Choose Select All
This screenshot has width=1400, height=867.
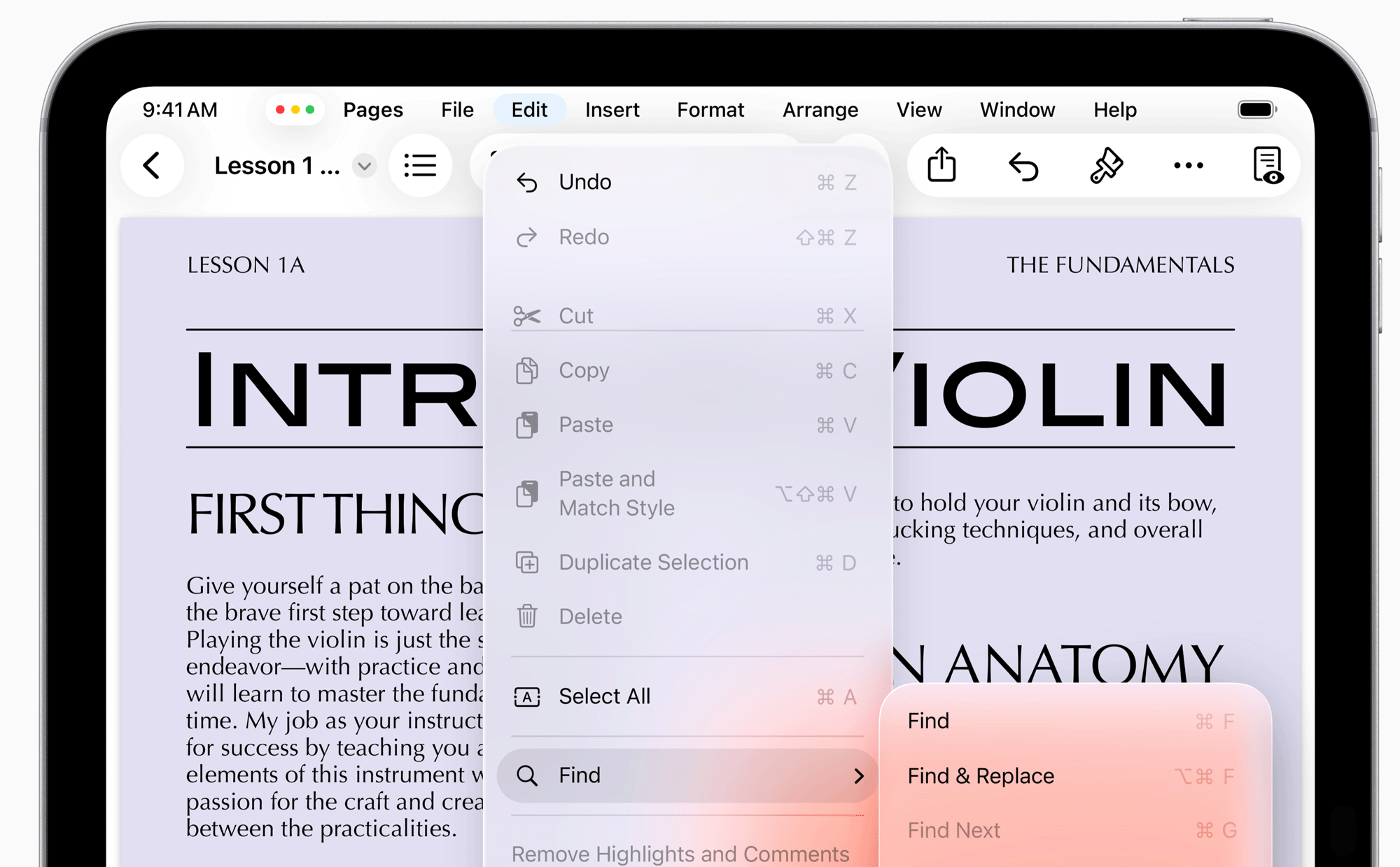coord(687,697)
